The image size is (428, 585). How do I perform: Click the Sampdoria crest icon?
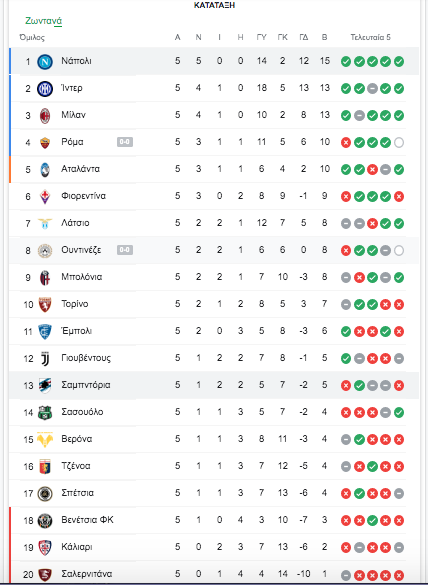pyautogui.click(x=45, y=385)
